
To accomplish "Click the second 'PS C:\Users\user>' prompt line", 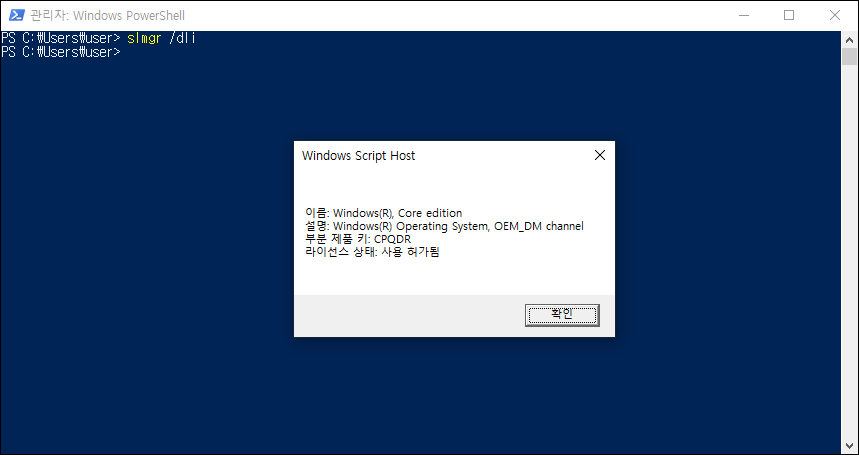I will click(61, 53).
